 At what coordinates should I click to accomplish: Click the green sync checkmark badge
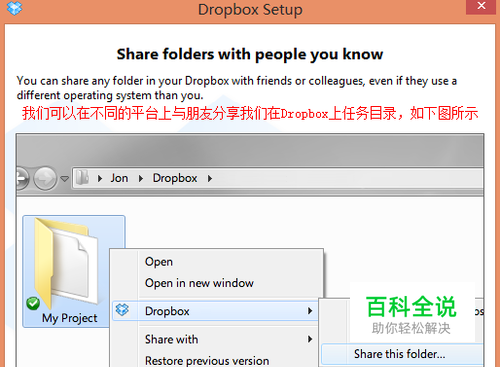tap(33, 303)
